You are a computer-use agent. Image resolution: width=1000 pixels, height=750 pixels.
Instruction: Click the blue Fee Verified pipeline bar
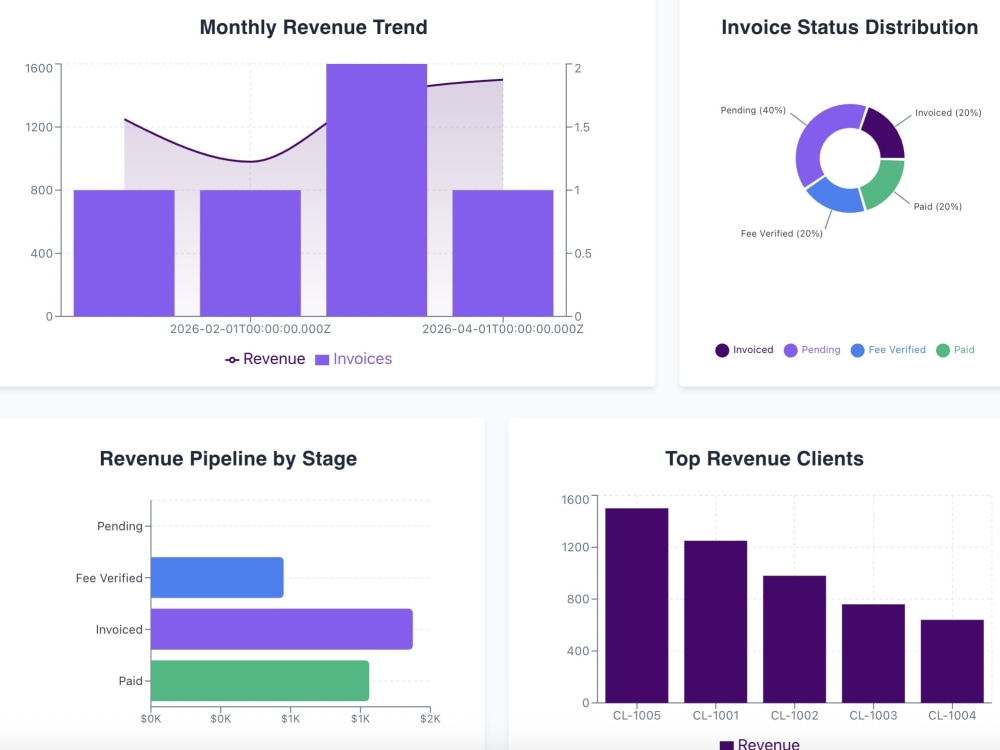tap(217, 578)
